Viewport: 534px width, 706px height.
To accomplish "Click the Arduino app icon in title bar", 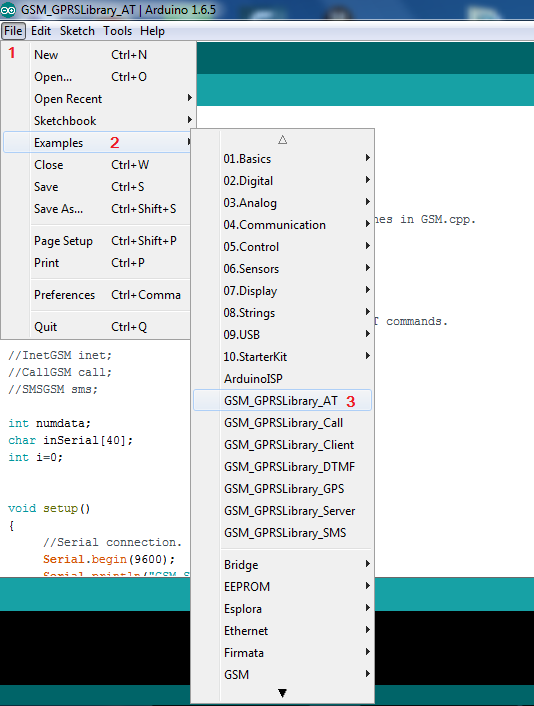I will [8, 9].
